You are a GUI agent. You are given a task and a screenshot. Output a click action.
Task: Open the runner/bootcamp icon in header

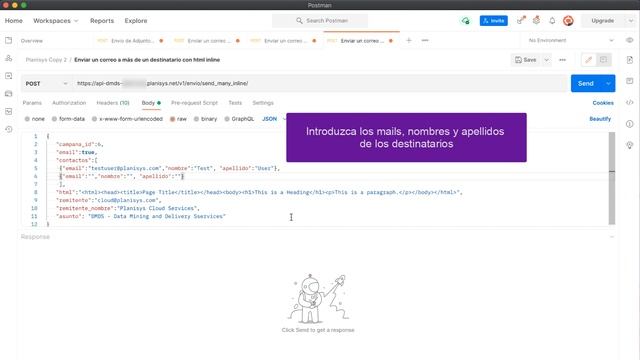536,20
